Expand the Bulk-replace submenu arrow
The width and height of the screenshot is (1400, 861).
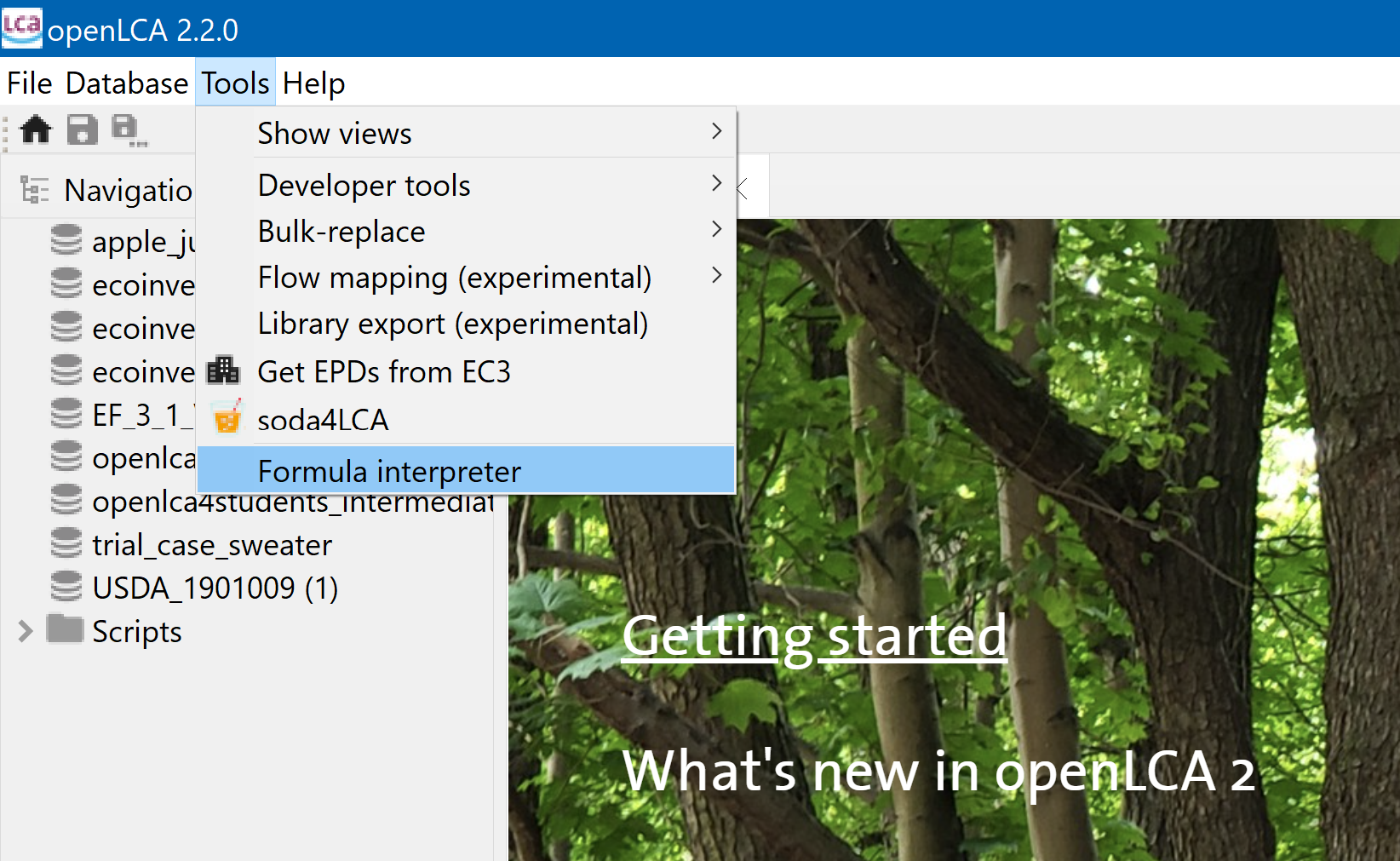716,229
